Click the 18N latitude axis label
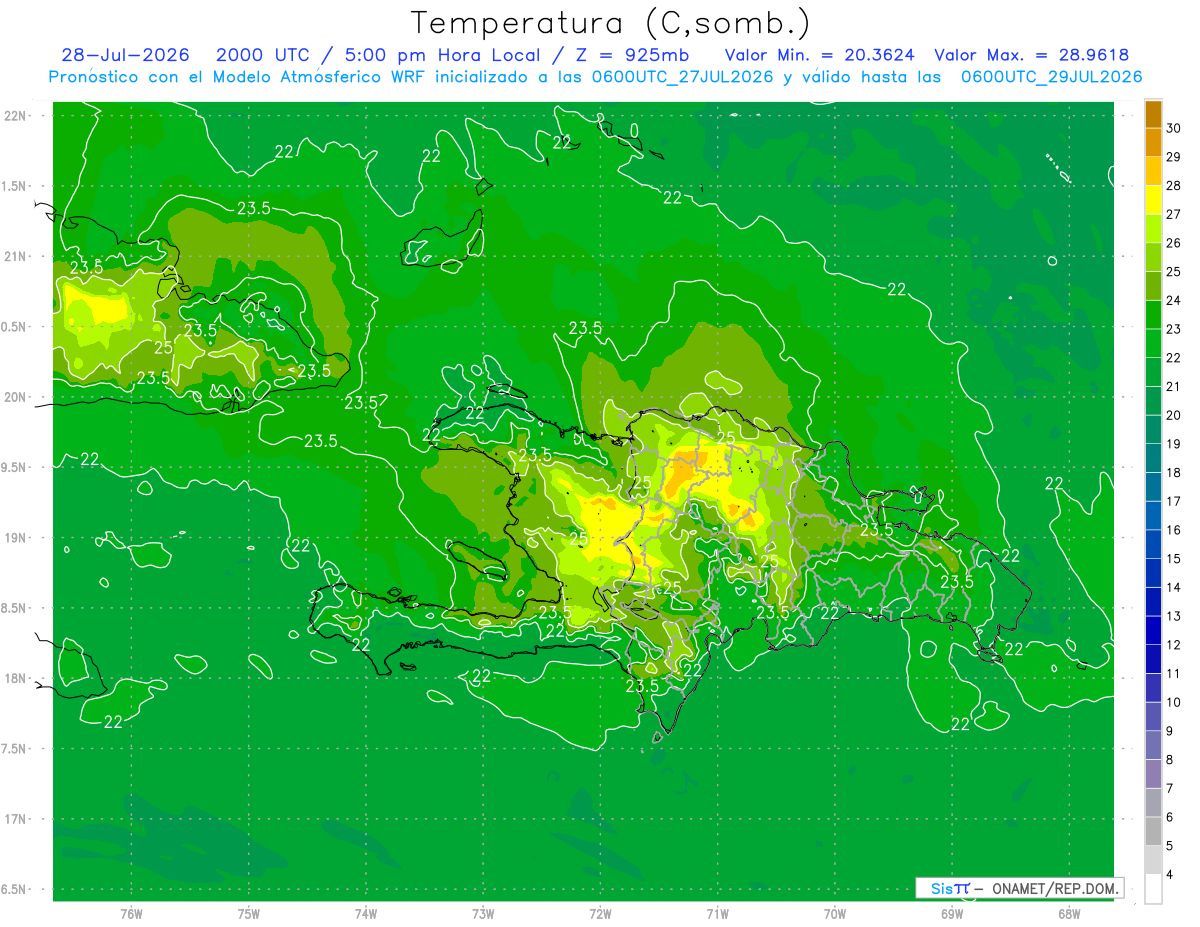Screen dimensions: 1200x927 [15, 678]
